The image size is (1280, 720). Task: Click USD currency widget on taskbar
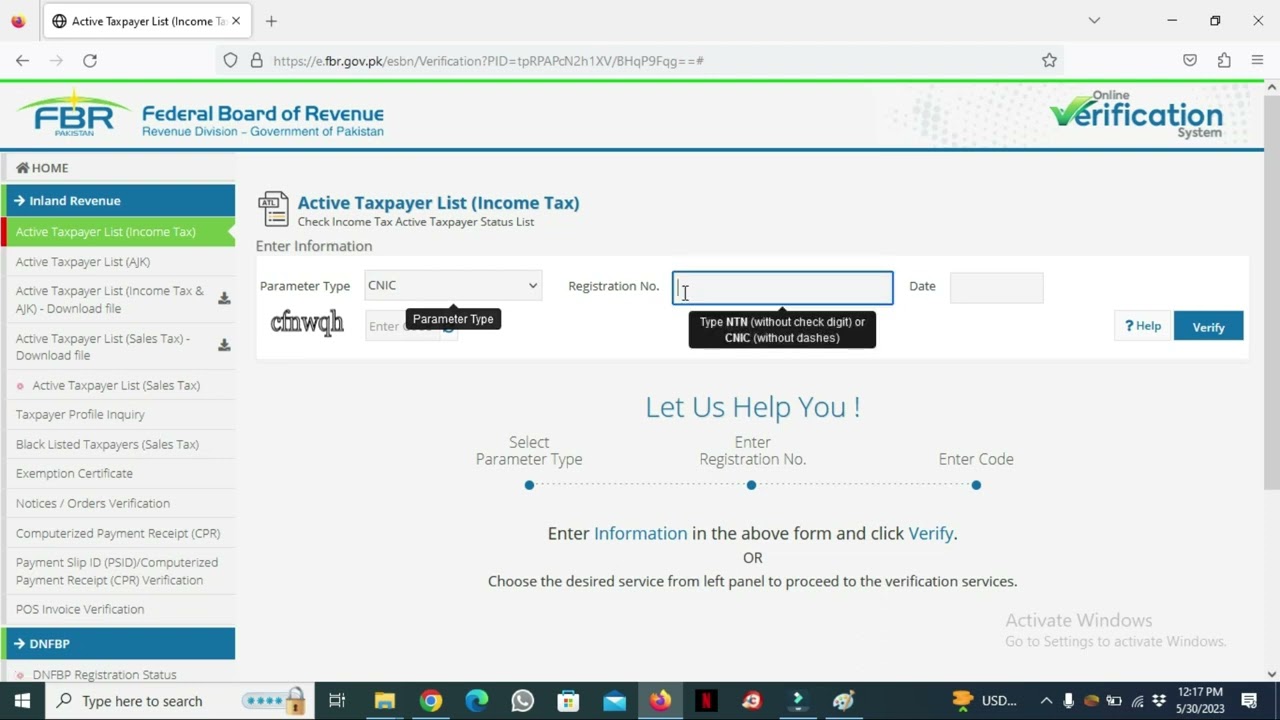pos(984,701)
